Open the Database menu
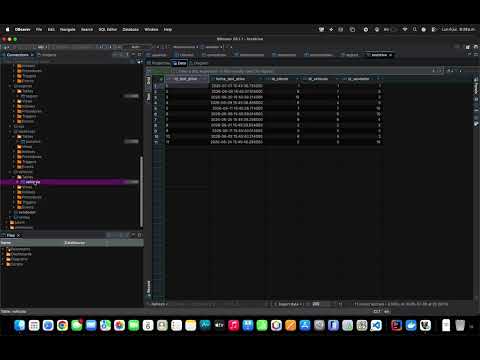Image resolution: width=480 pixels, height=360 pixels. point(131,29)
